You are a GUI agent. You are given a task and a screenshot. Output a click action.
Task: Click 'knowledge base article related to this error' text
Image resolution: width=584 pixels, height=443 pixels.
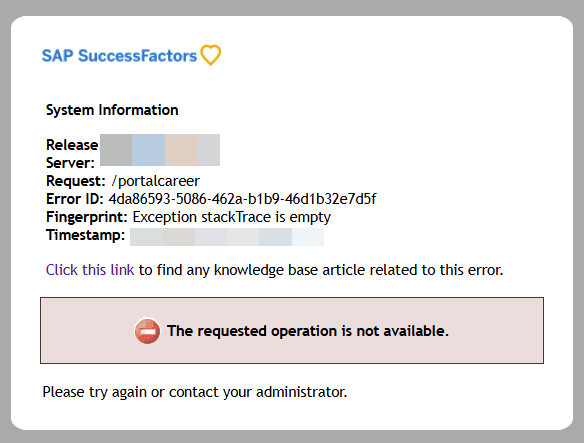[x=359, y=270]
